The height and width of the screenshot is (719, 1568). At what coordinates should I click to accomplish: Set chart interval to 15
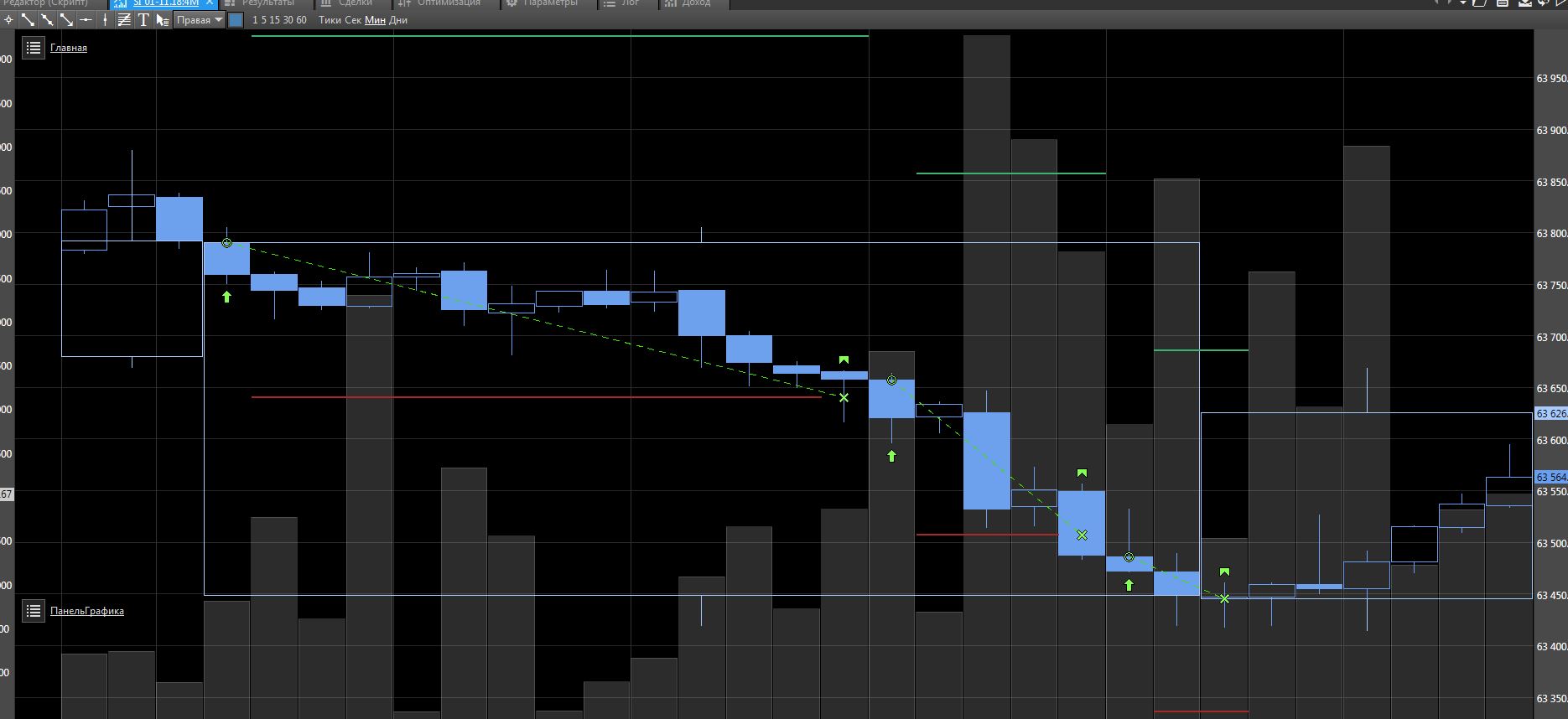(x=275, y=20)
